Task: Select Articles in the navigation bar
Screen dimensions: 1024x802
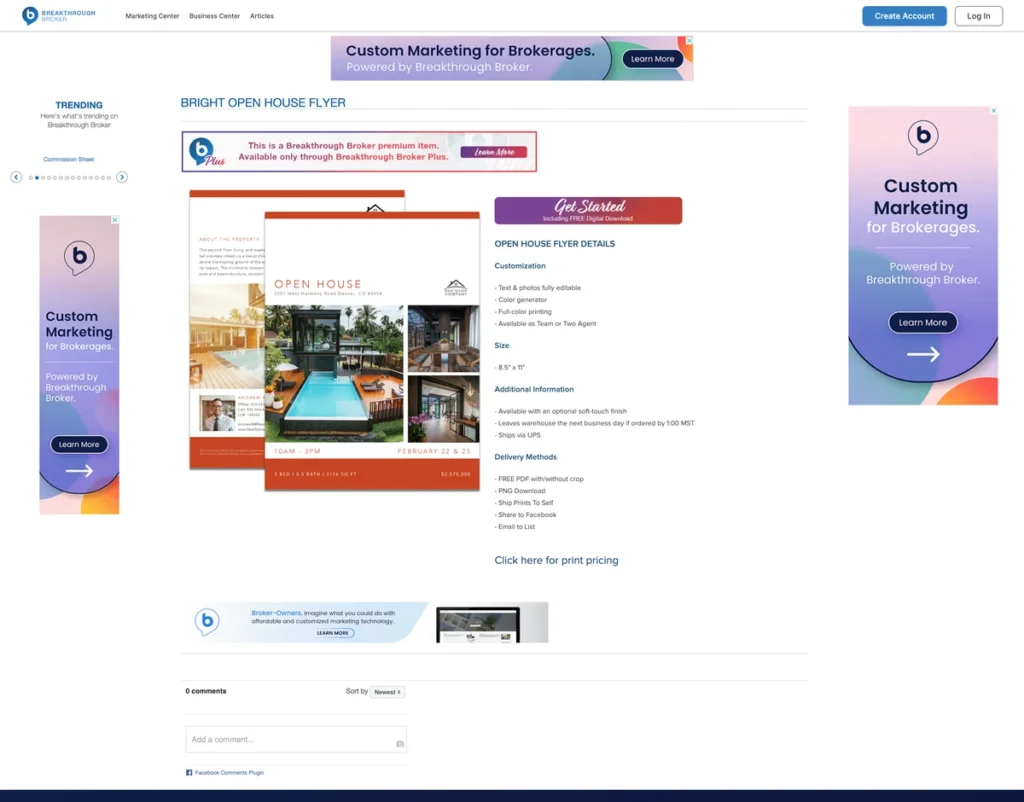Action: pos(262,16)
